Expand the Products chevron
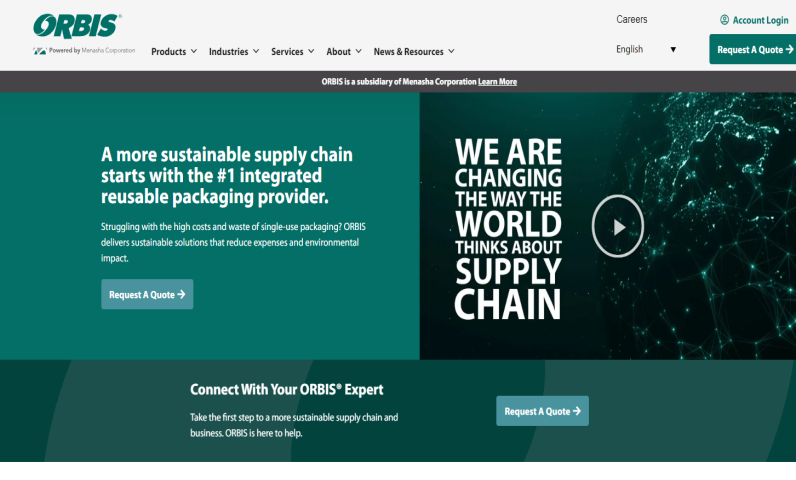Screen dimensions: 796x480 pyautogui.click(x=194, y=51)
